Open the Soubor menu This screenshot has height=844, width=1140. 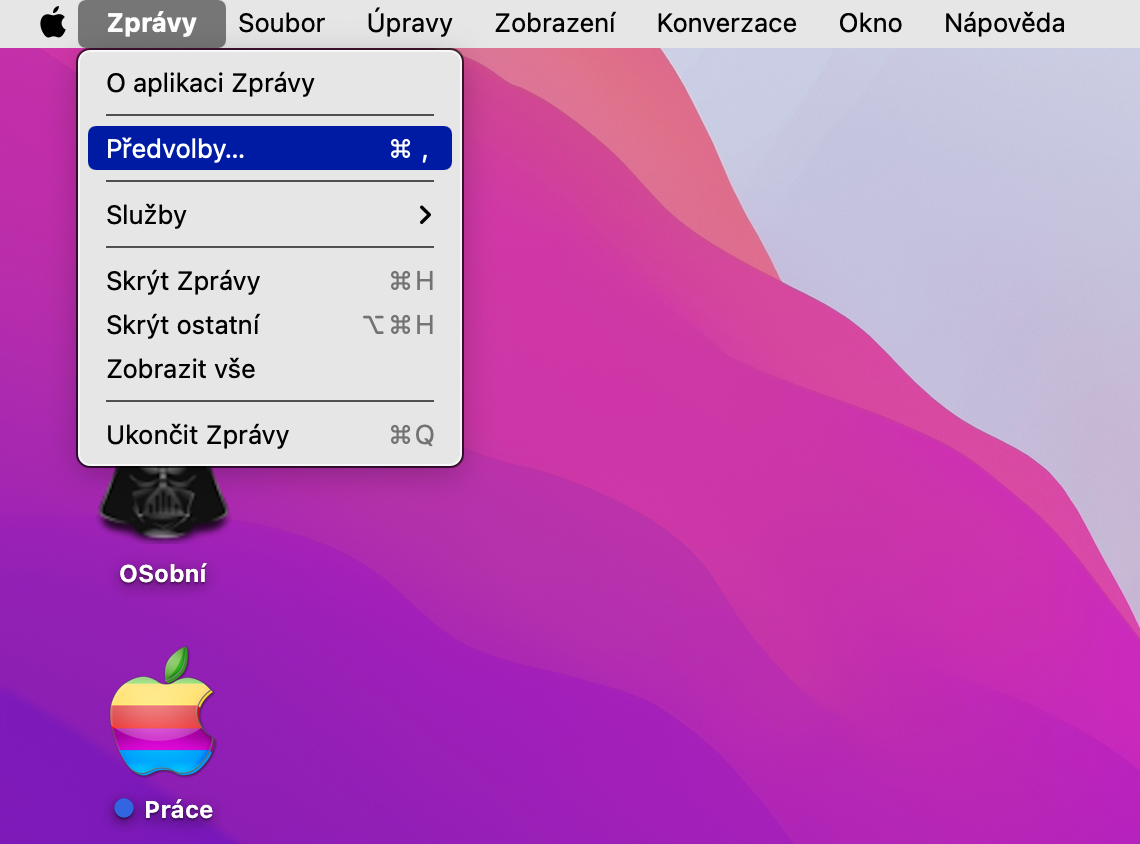281,23
